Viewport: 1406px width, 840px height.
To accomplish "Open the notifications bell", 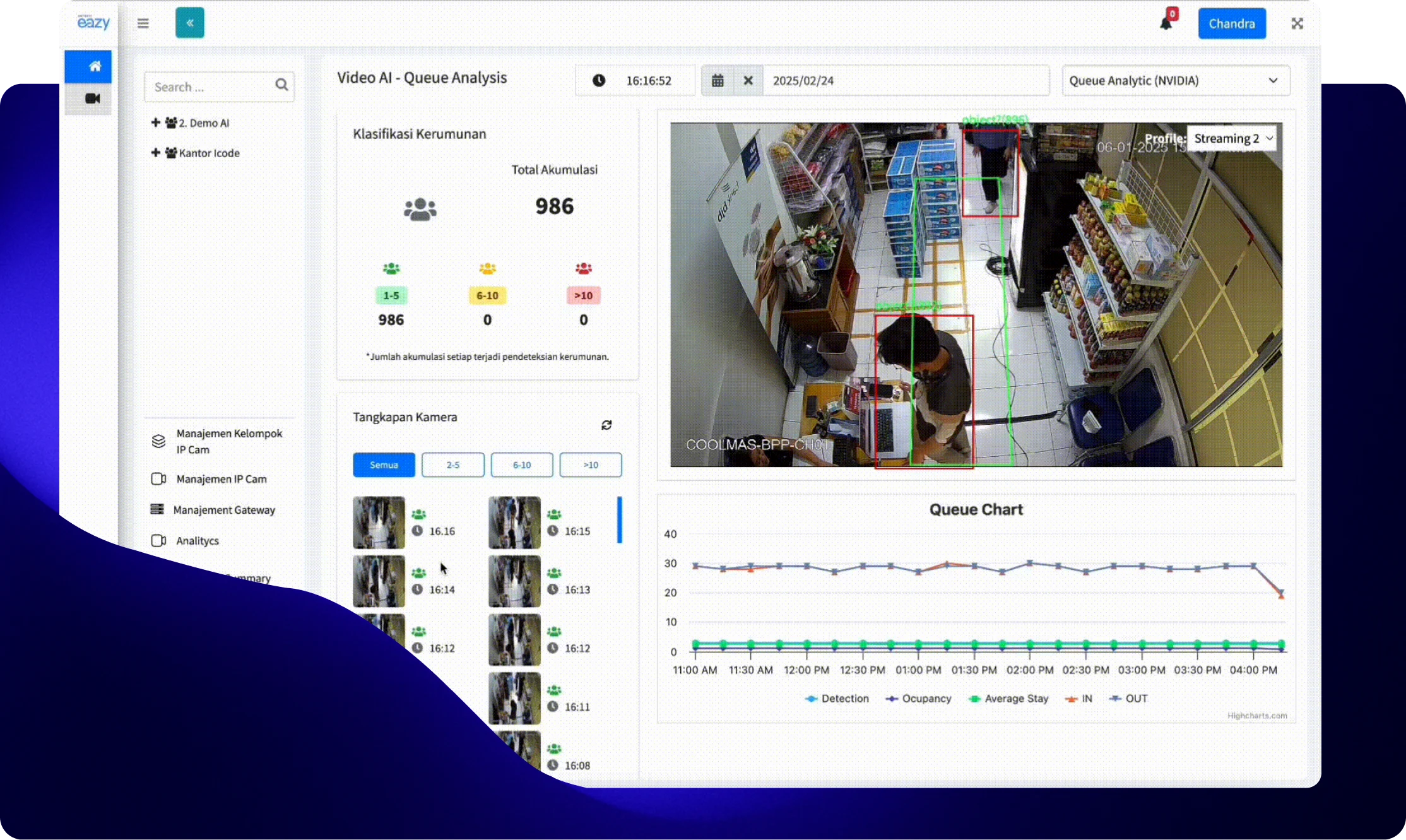I will [x=1166, y=24].
